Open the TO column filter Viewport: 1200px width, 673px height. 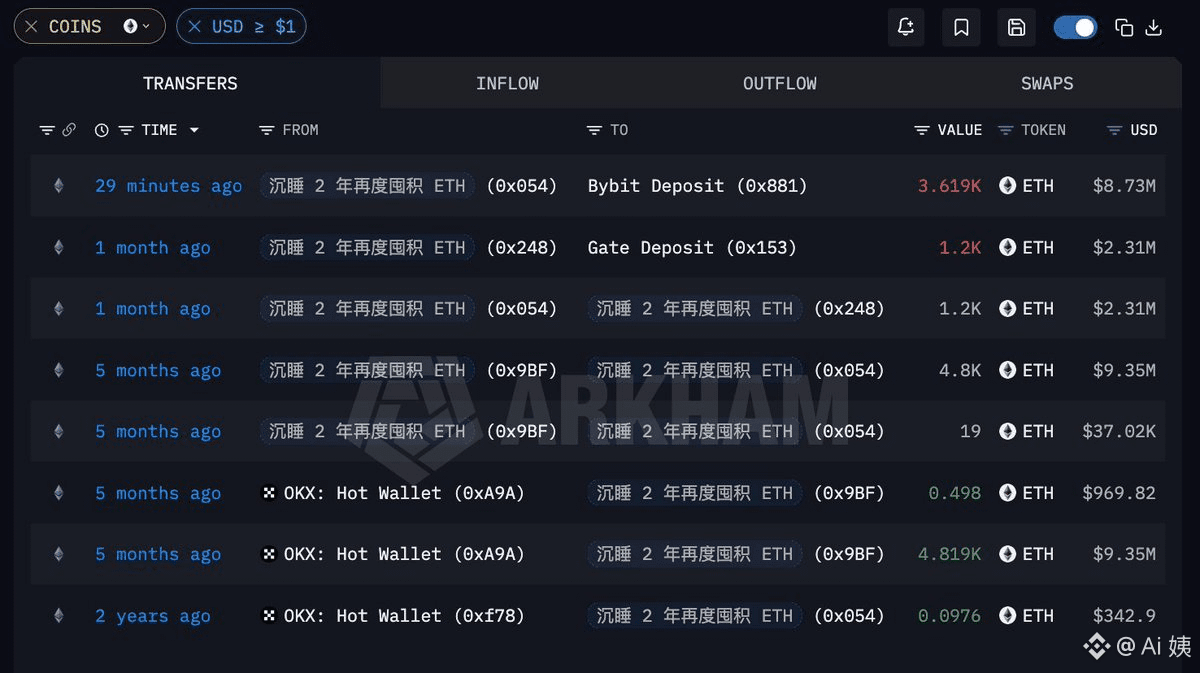coord(594,130)
